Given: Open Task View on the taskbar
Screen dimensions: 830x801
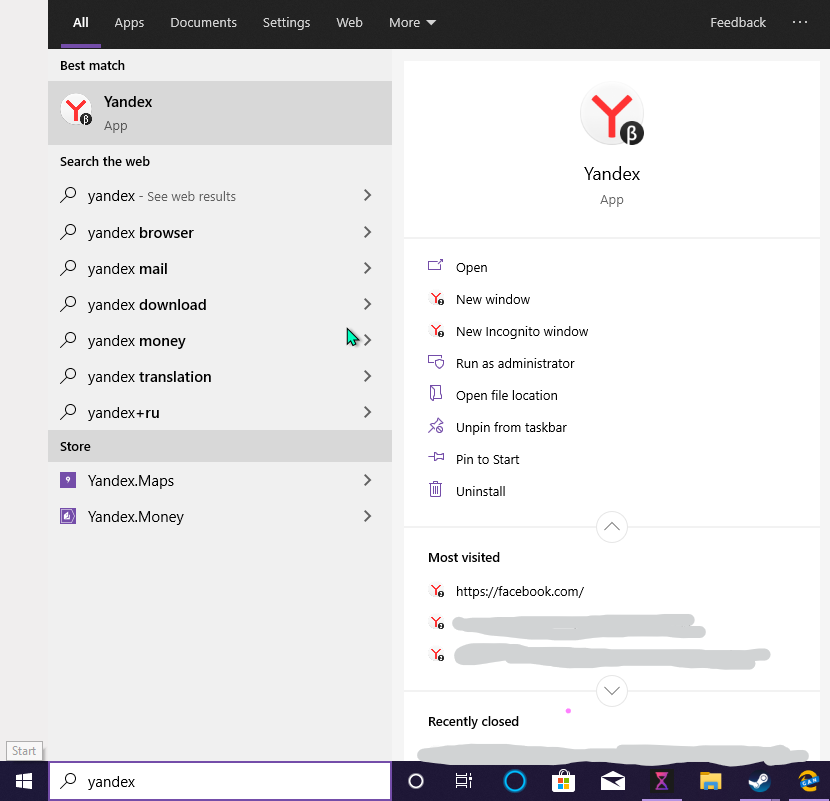Looking at the screenshot, I should 464,781.
